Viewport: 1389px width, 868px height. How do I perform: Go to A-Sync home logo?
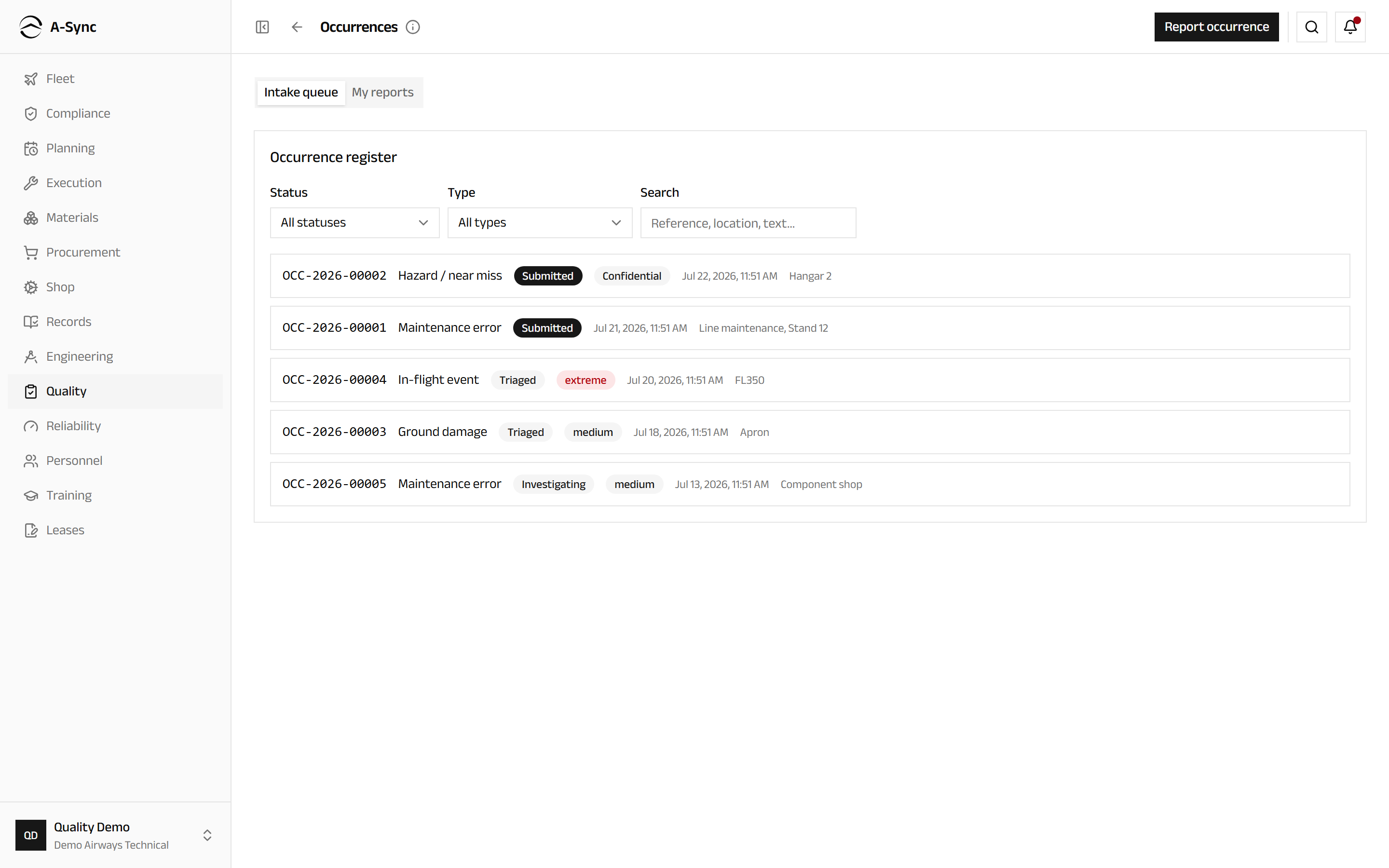pos(57,27)
